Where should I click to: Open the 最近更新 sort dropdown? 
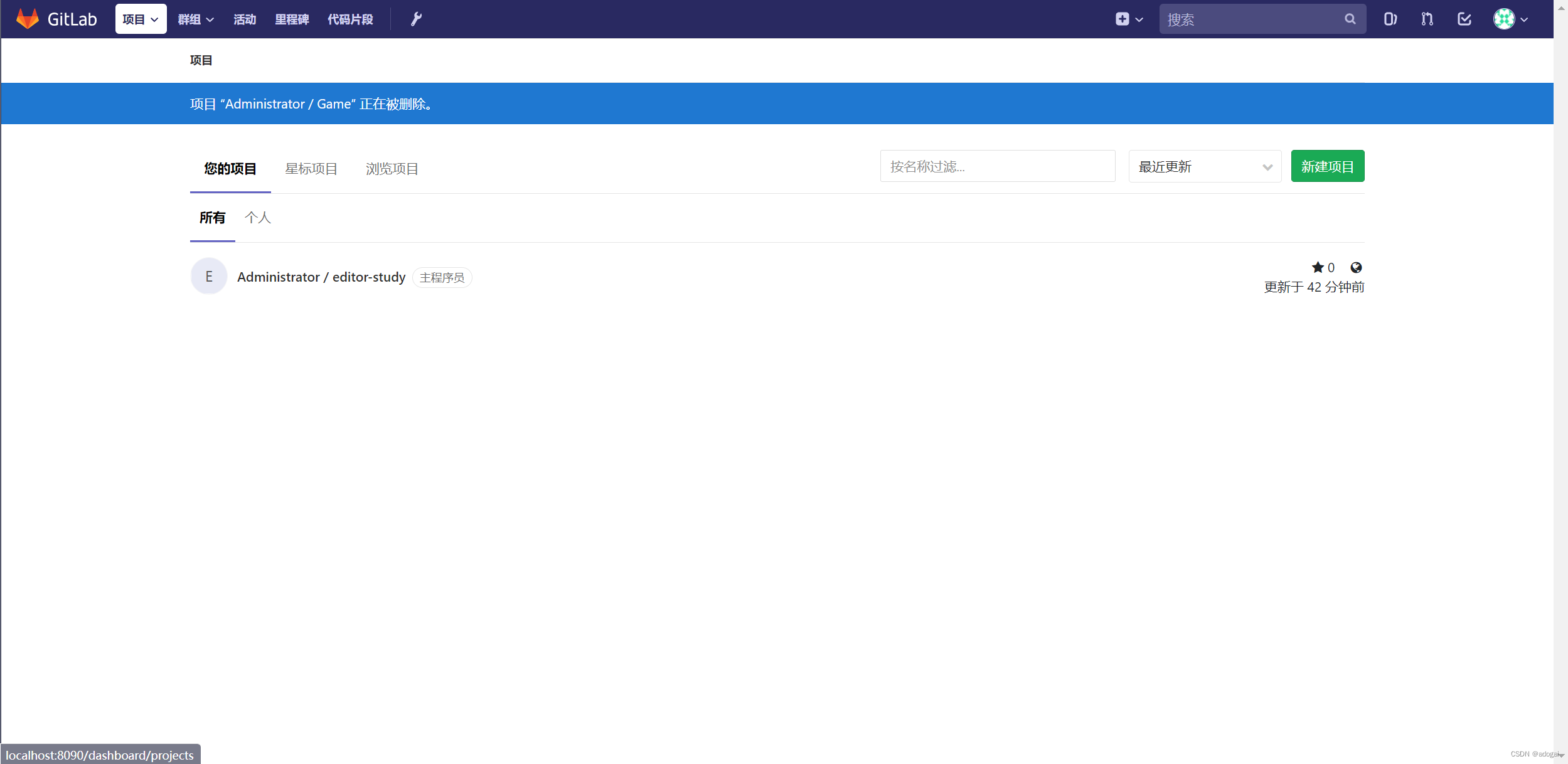(x=1205, y=167)
